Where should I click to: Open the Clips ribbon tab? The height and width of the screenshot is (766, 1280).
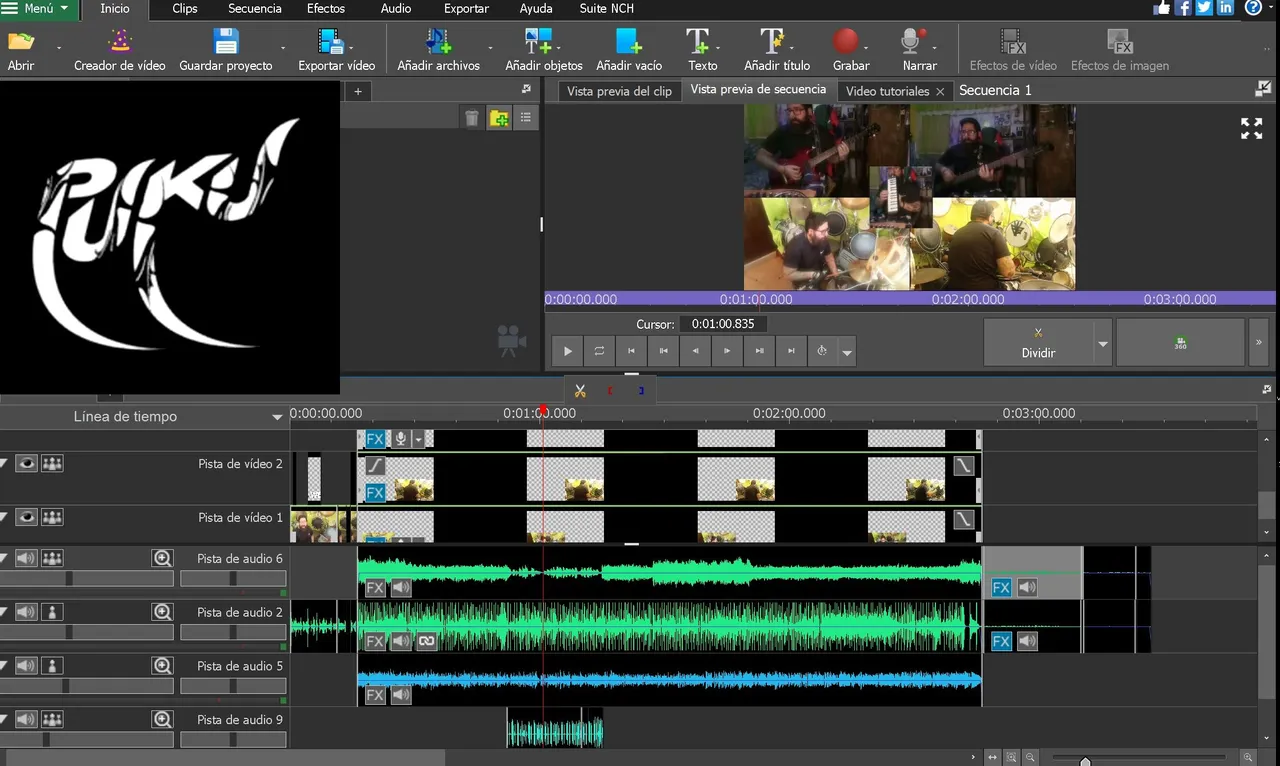point(185,8)
